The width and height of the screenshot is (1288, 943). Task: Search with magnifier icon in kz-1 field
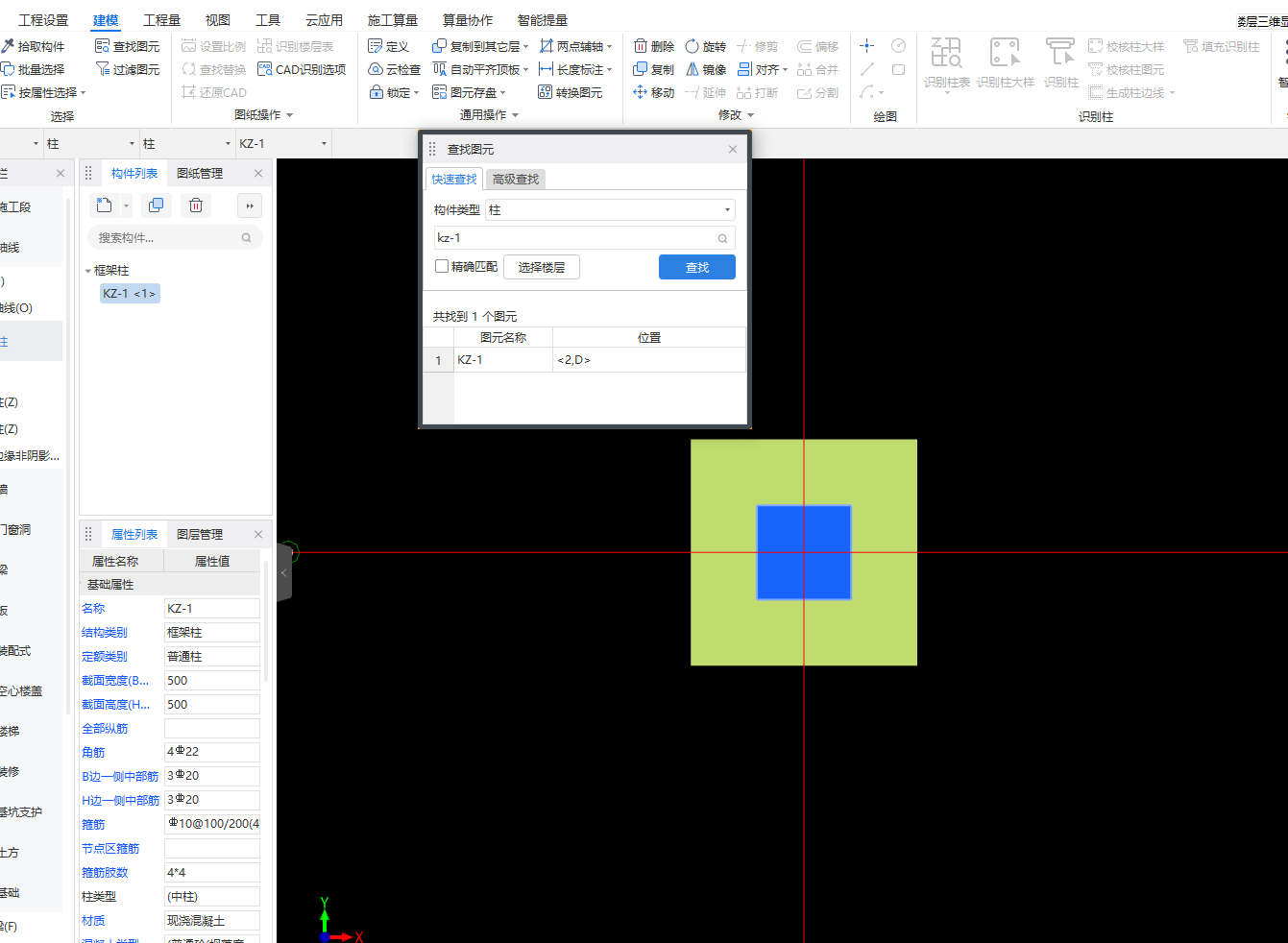tap(722, 238)
